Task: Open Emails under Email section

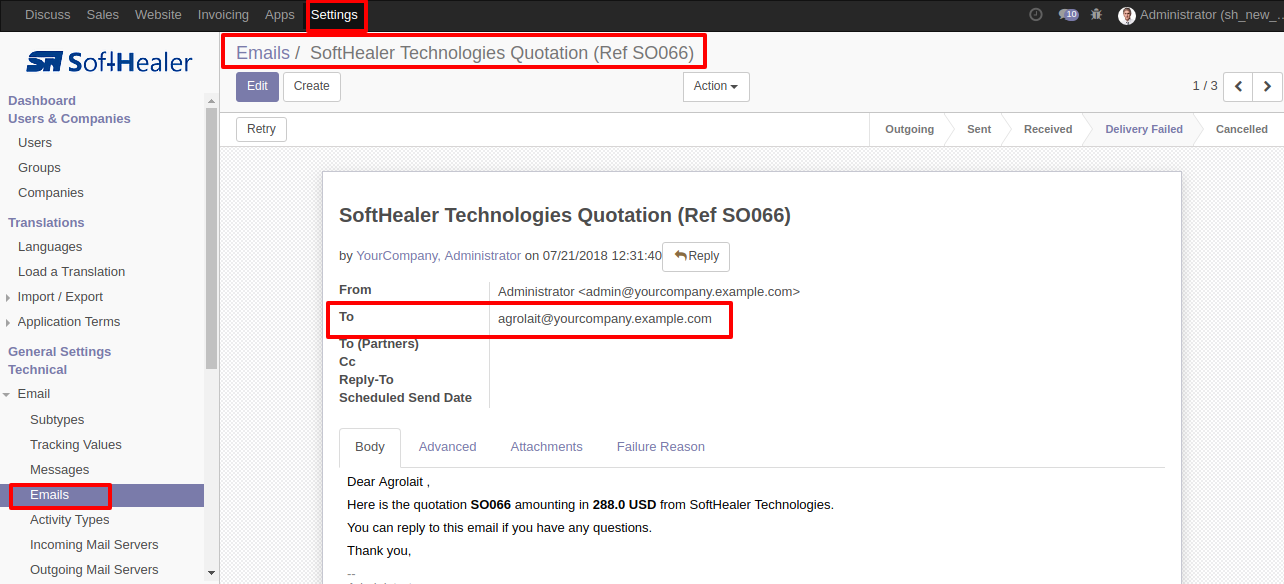Action: click(x=102, y=495)
